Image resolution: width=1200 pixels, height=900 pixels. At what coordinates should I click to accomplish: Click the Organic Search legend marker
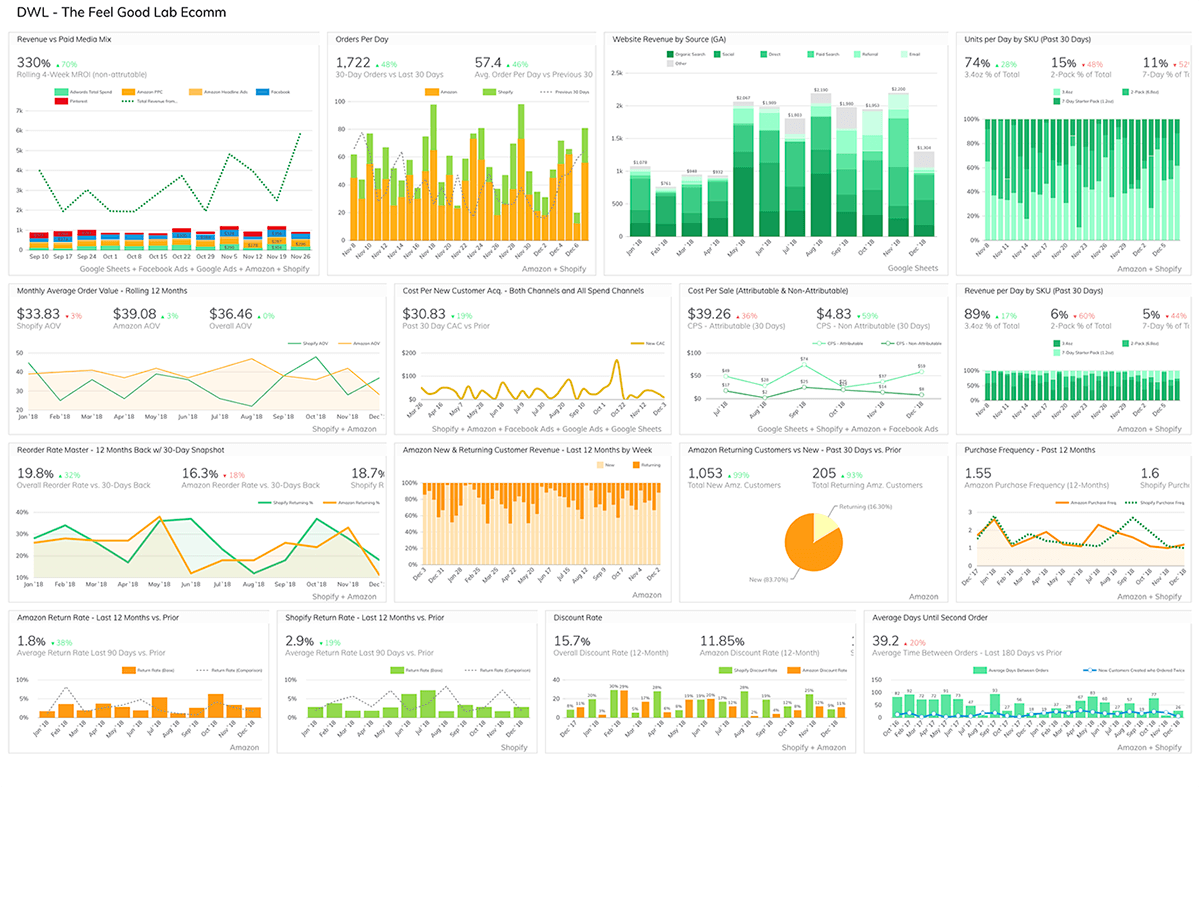pos(672,53)
